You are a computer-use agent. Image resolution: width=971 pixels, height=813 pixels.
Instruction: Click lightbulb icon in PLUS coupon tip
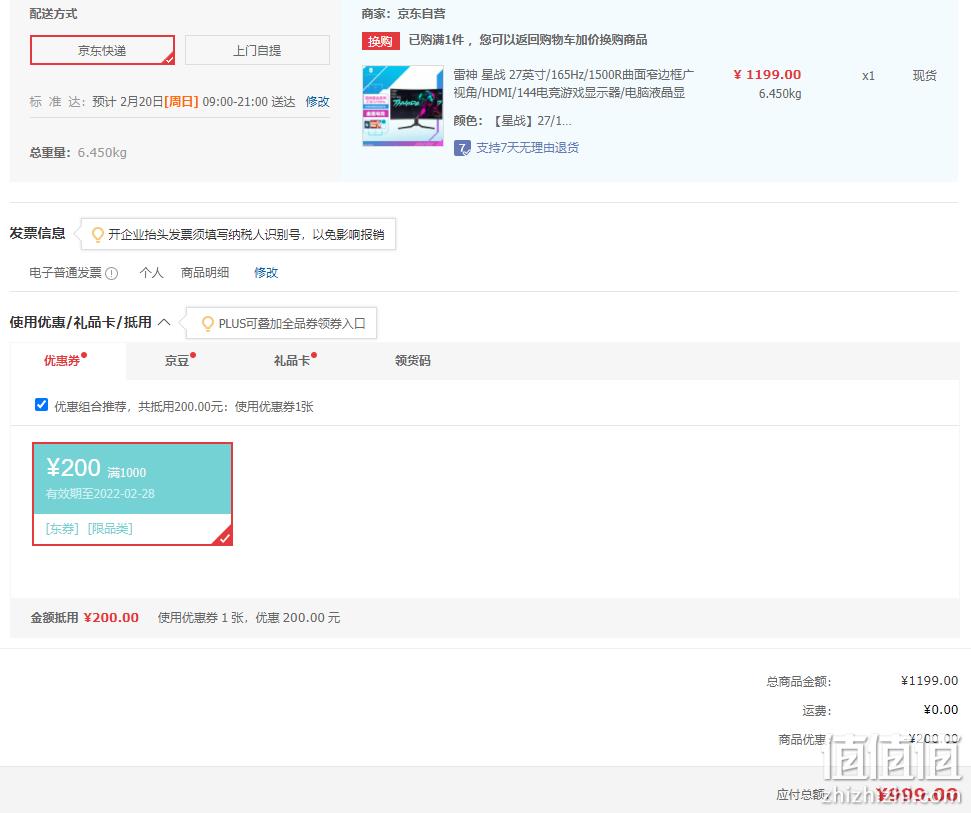(208, 324)
